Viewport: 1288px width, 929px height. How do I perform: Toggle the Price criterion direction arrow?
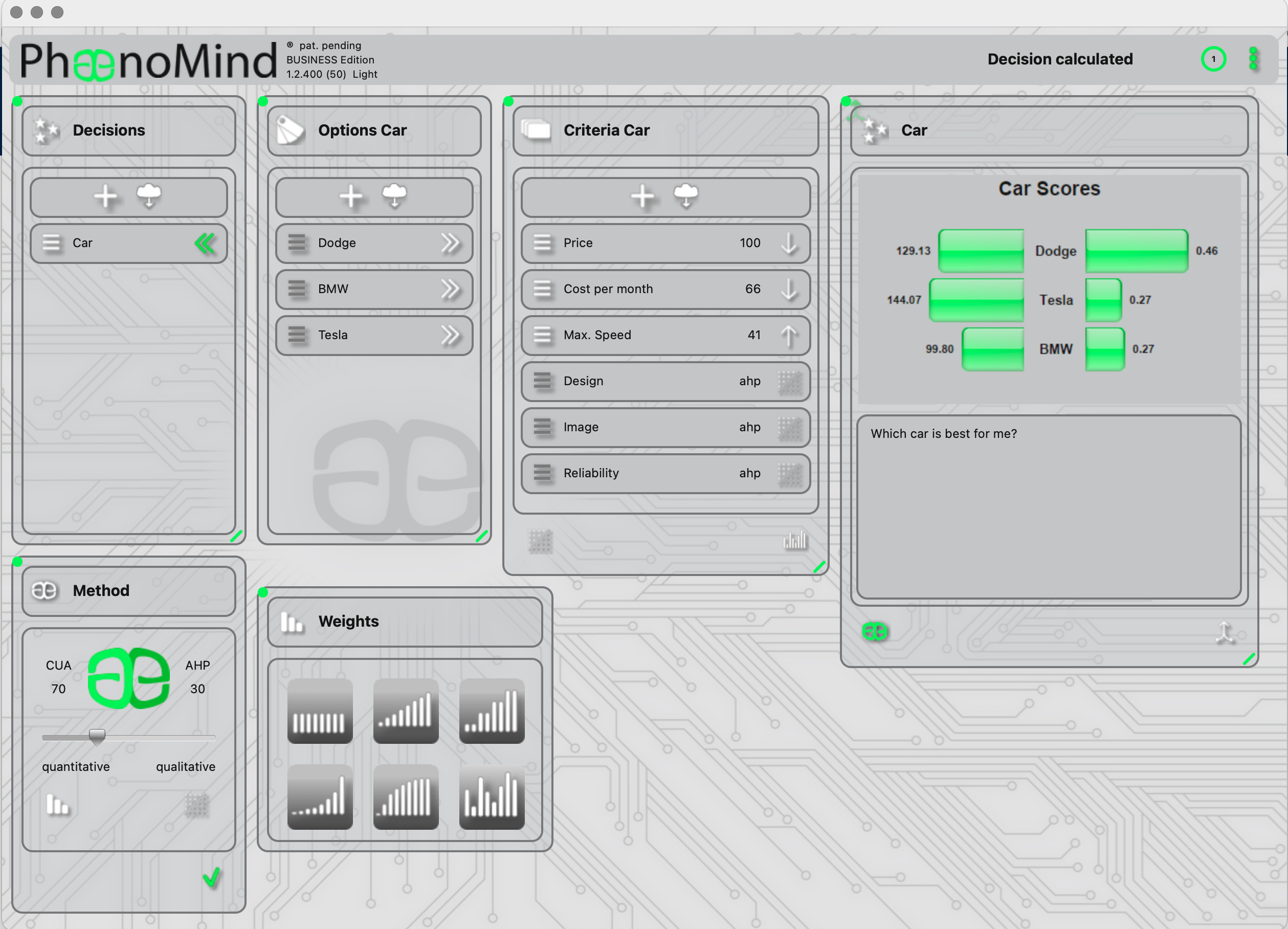point(789,243)
